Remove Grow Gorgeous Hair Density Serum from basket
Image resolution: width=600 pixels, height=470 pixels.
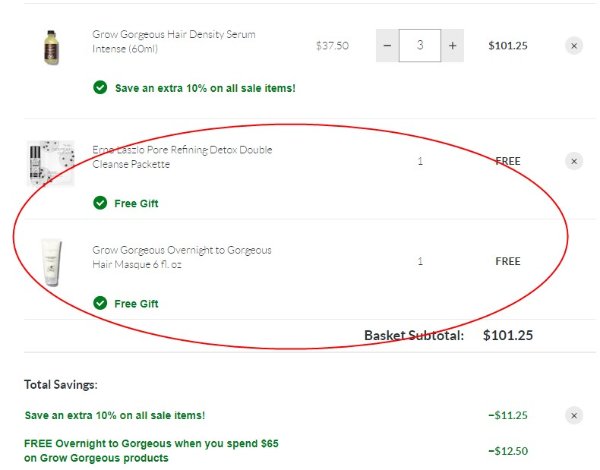(x=574, y=46)
